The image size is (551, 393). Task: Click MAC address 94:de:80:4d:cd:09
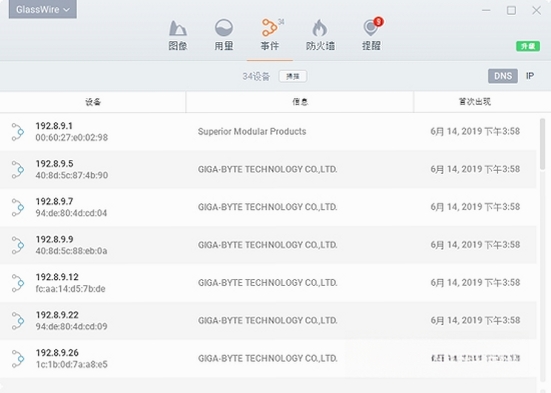pyautogui.click(x=71, y=326)
